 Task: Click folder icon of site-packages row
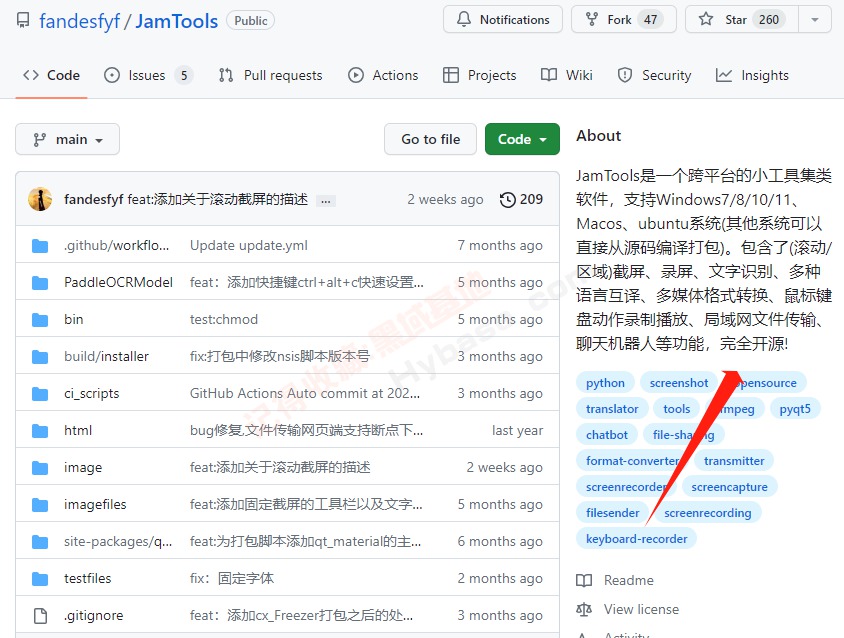click(x=40, y=542)
